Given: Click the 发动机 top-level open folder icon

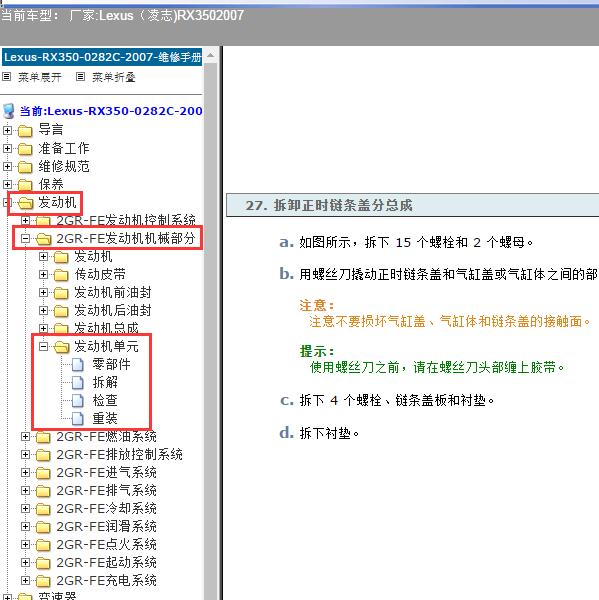Looking at the screenshot, I should [x=26, y=203].
